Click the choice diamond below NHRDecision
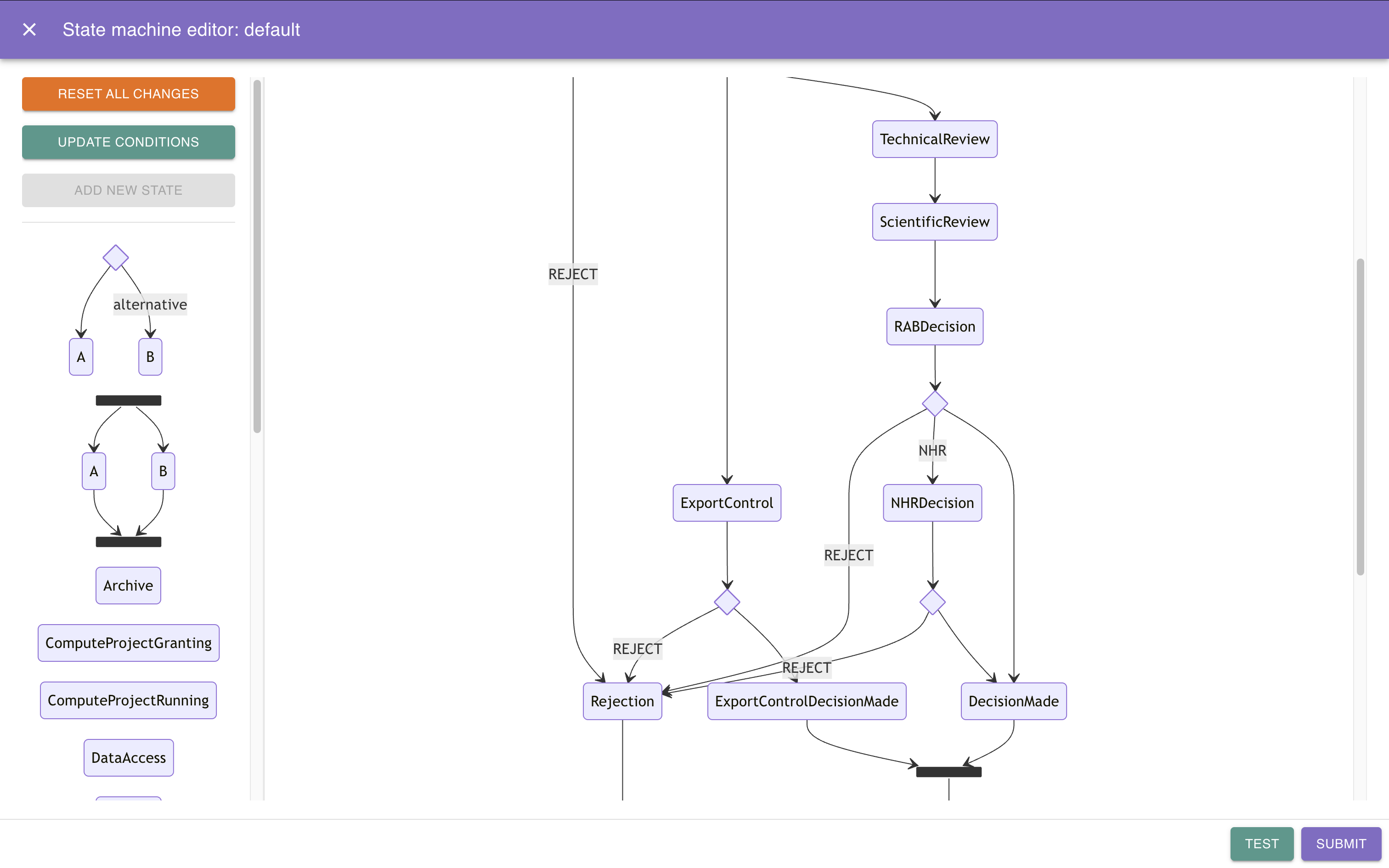 (932, 602)
